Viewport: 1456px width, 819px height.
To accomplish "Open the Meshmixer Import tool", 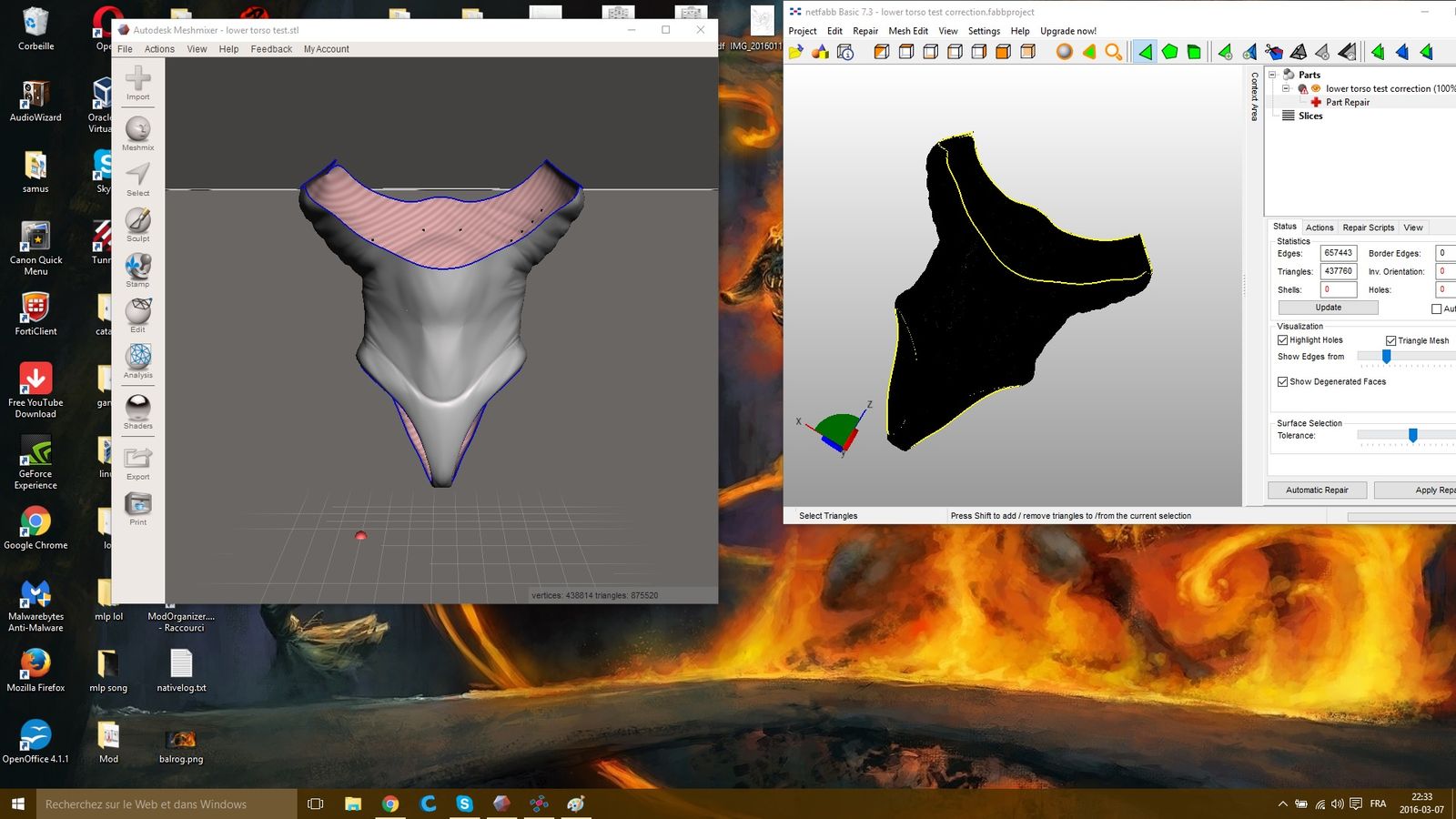I will (137, 83).
